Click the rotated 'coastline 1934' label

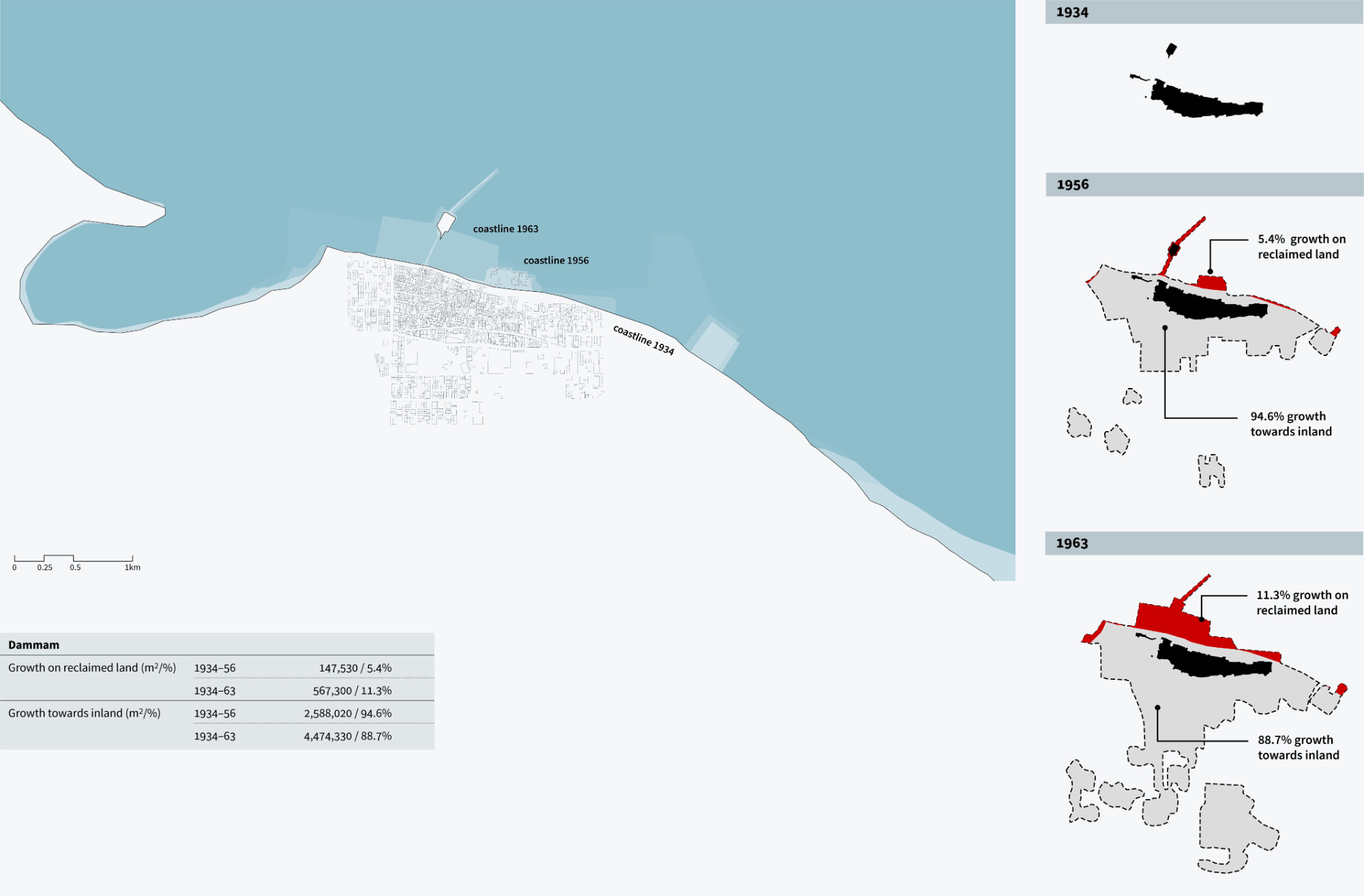click(x=643, y=340)
